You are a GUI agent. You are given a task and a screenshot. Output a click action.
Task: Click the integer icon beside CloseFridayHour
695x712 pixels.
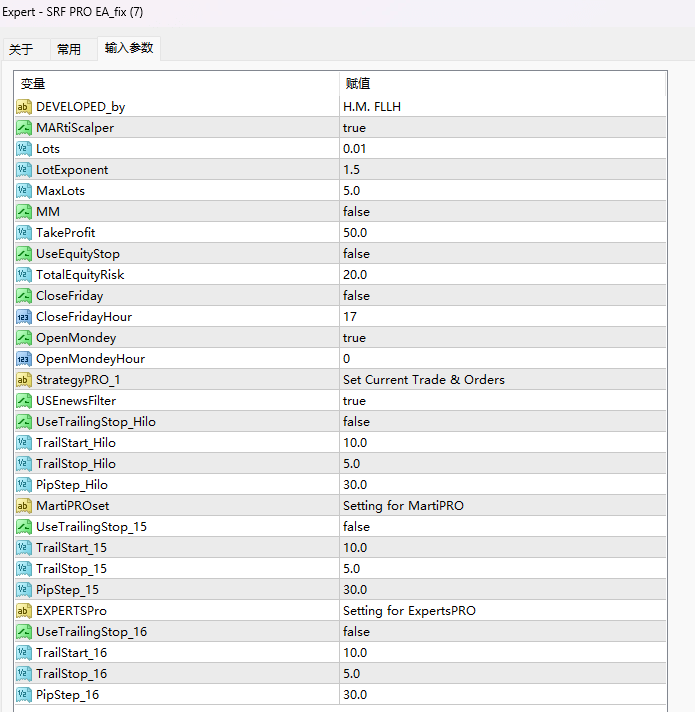[24, 316]
